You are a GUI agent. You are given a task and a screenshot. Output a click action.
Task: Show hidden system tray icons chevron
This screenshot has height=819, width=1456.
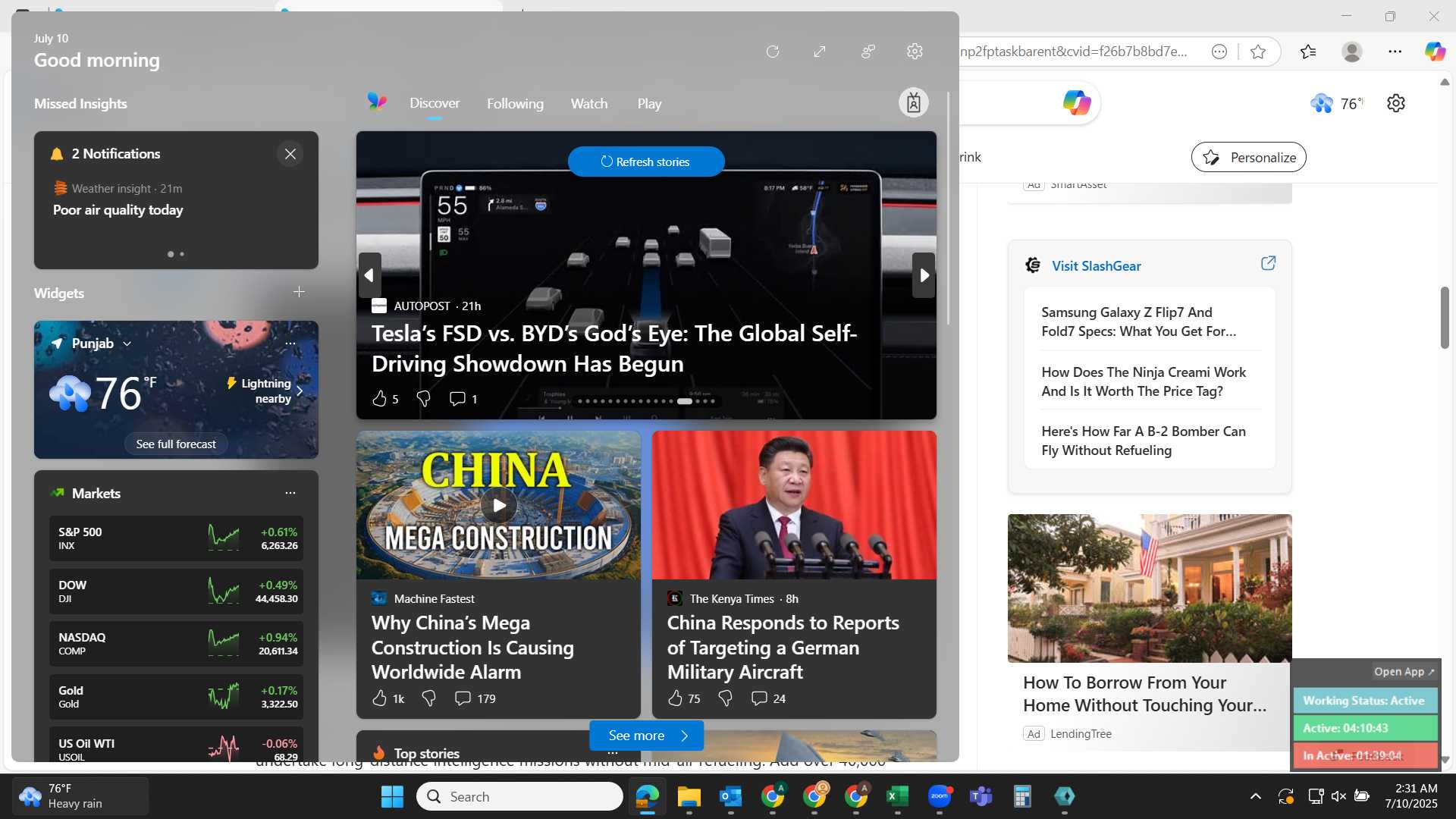click(x=1256, y=796)
